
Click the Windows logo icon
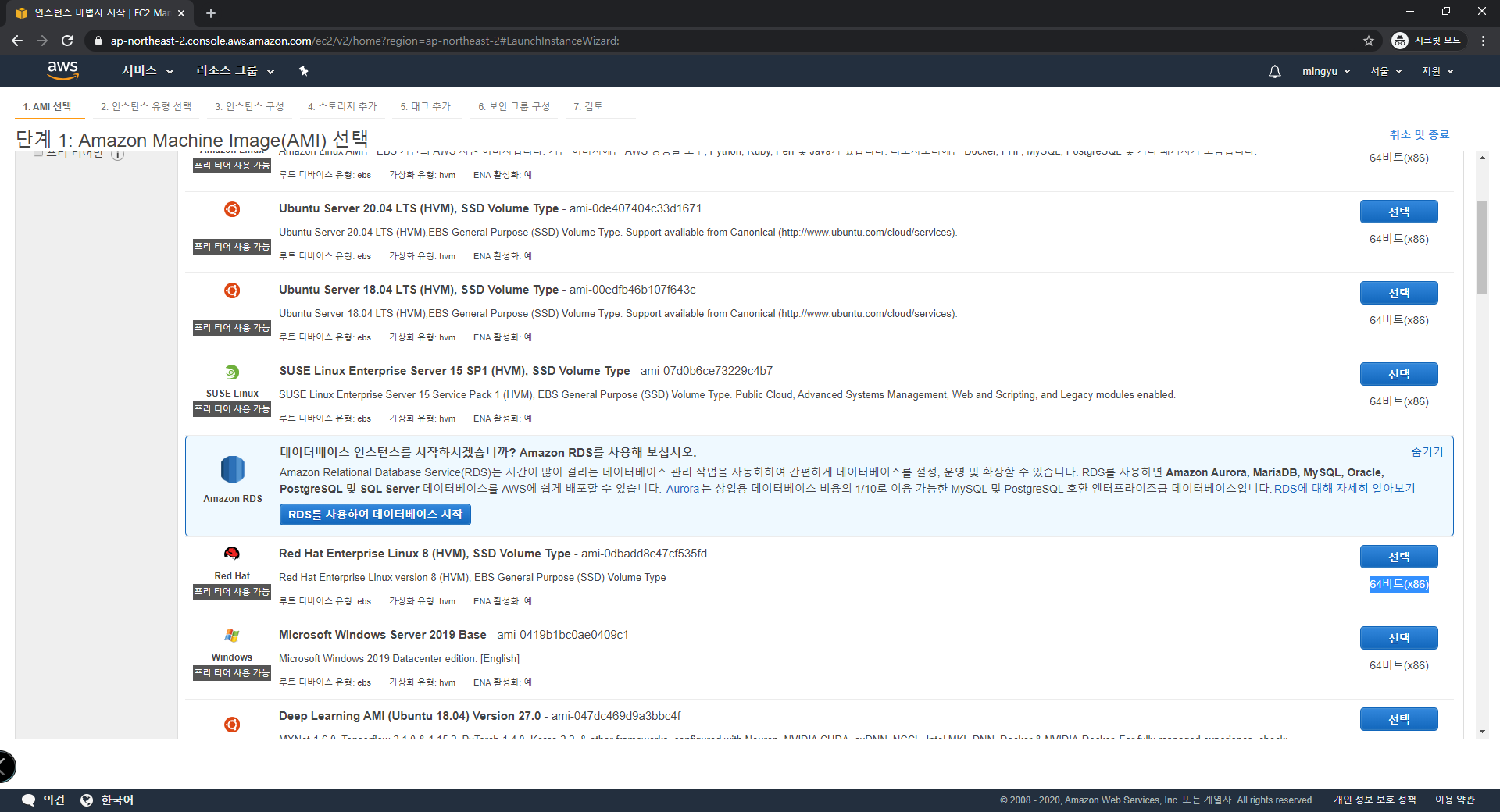pos(232,636)
